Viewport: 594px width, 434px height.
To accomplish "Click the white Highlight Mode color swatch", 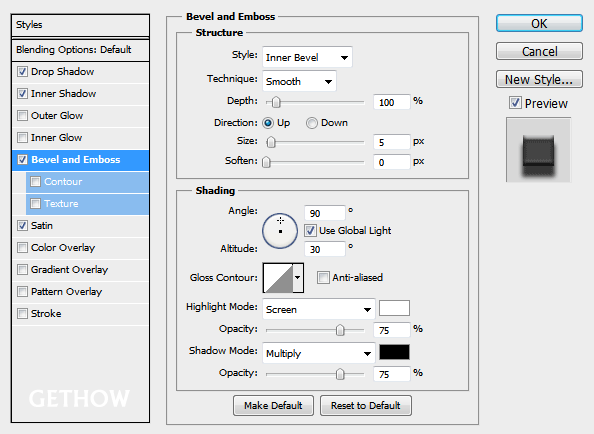I will [394, 308].
